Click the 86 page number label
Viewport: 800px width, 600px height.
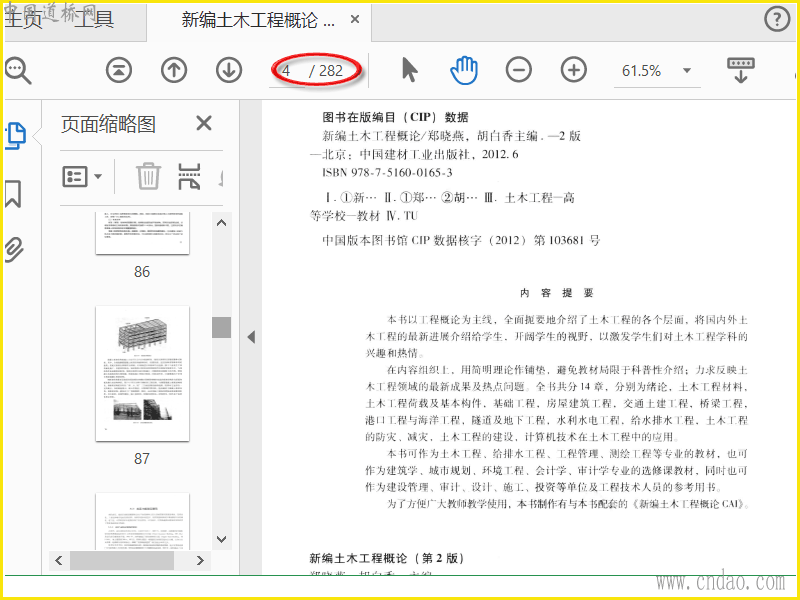tap(142, 271)
